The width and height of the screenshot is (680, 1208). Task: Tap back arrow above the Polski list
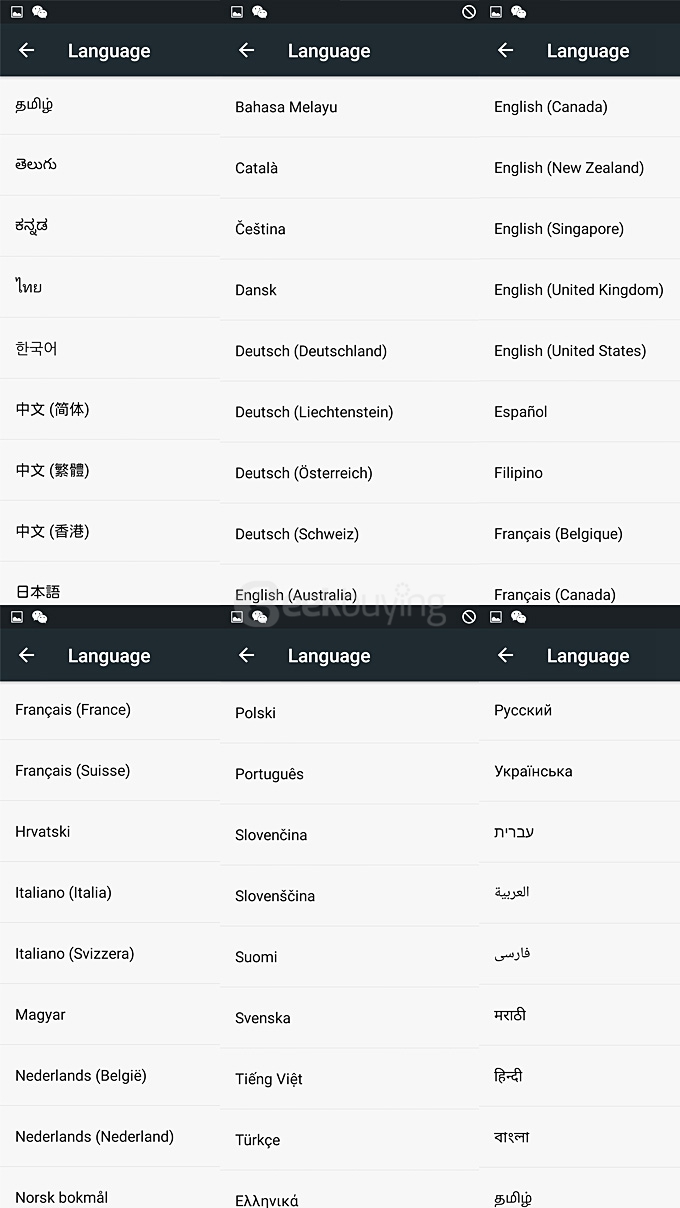point(247,656)
